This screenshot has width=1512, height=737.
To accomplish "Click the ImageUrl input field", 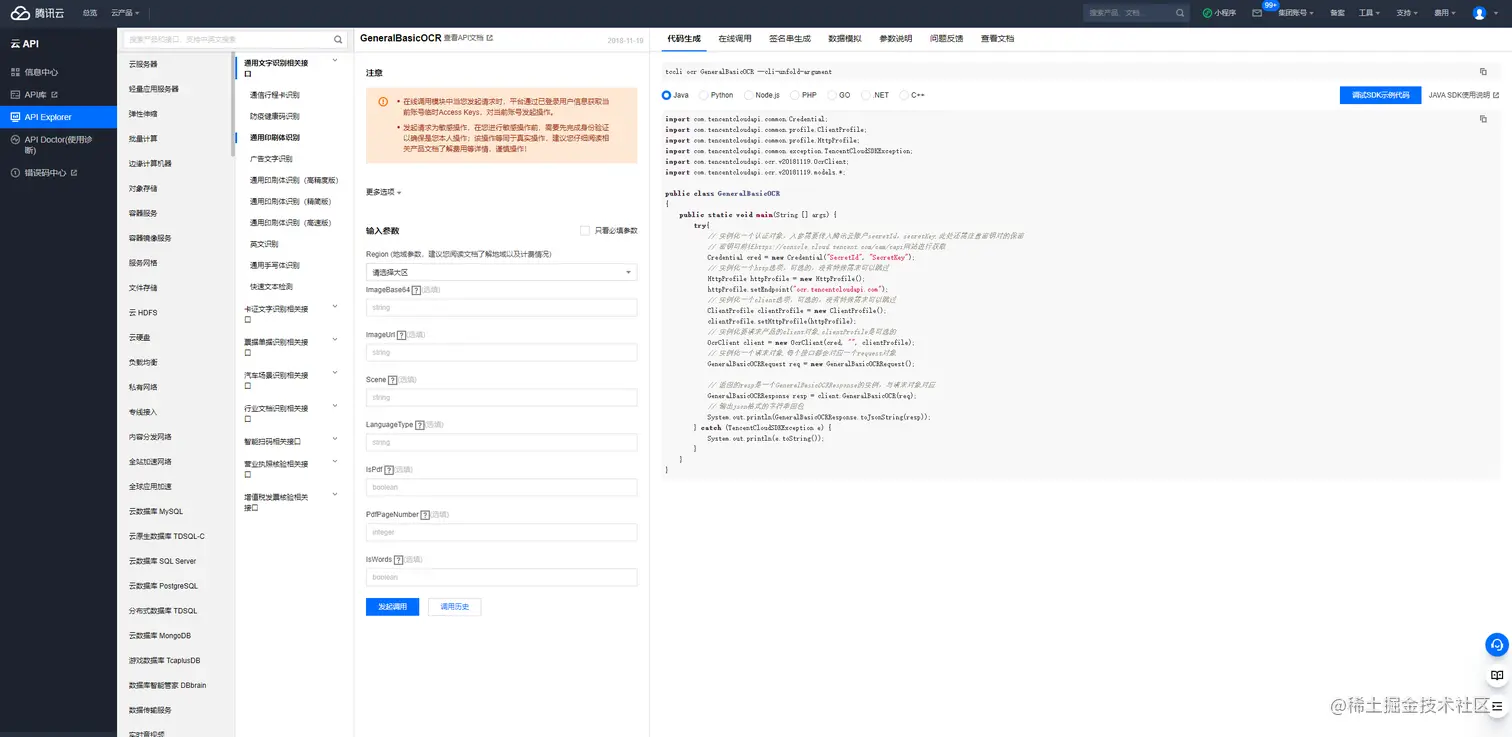I will (x=501, y=352).
